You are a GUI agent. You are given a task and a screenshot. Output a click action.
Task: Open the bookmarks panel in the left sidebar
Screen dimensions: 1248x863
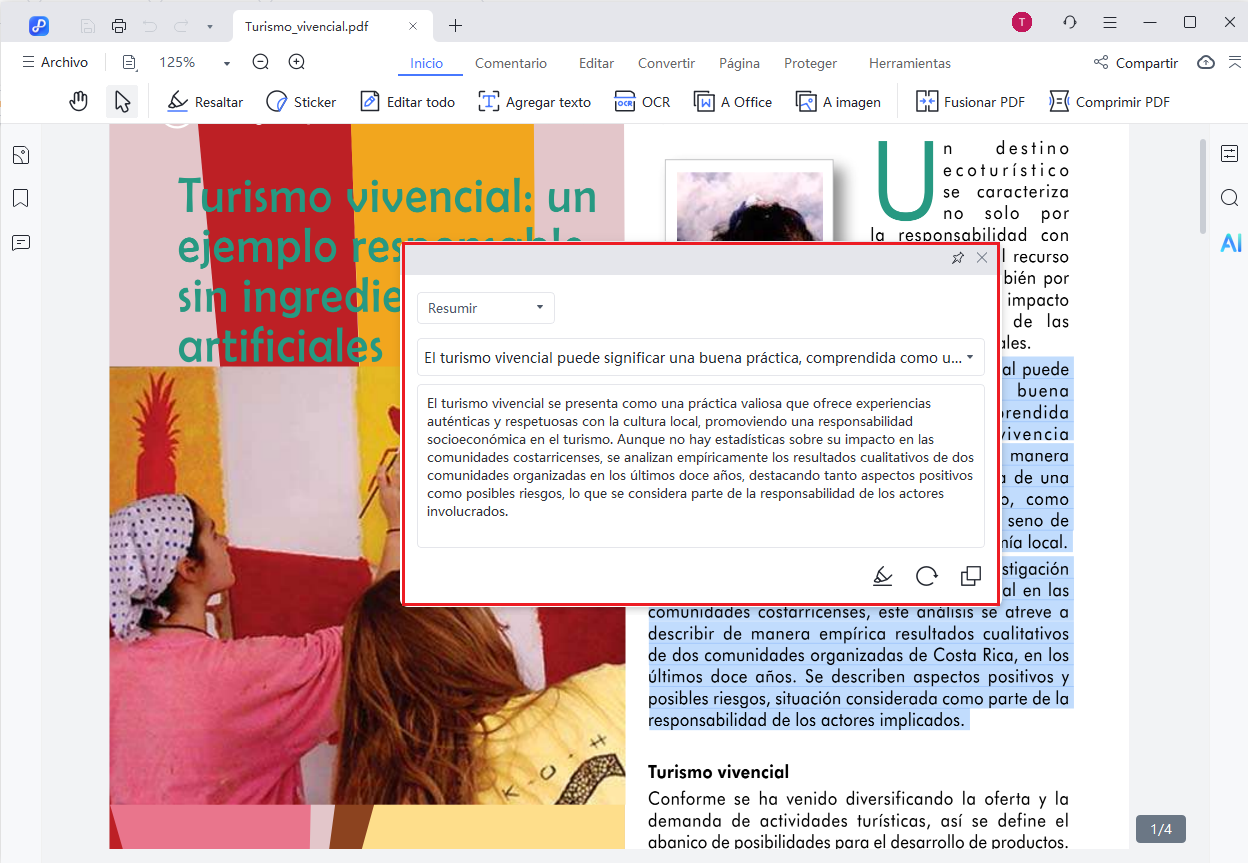20,198
